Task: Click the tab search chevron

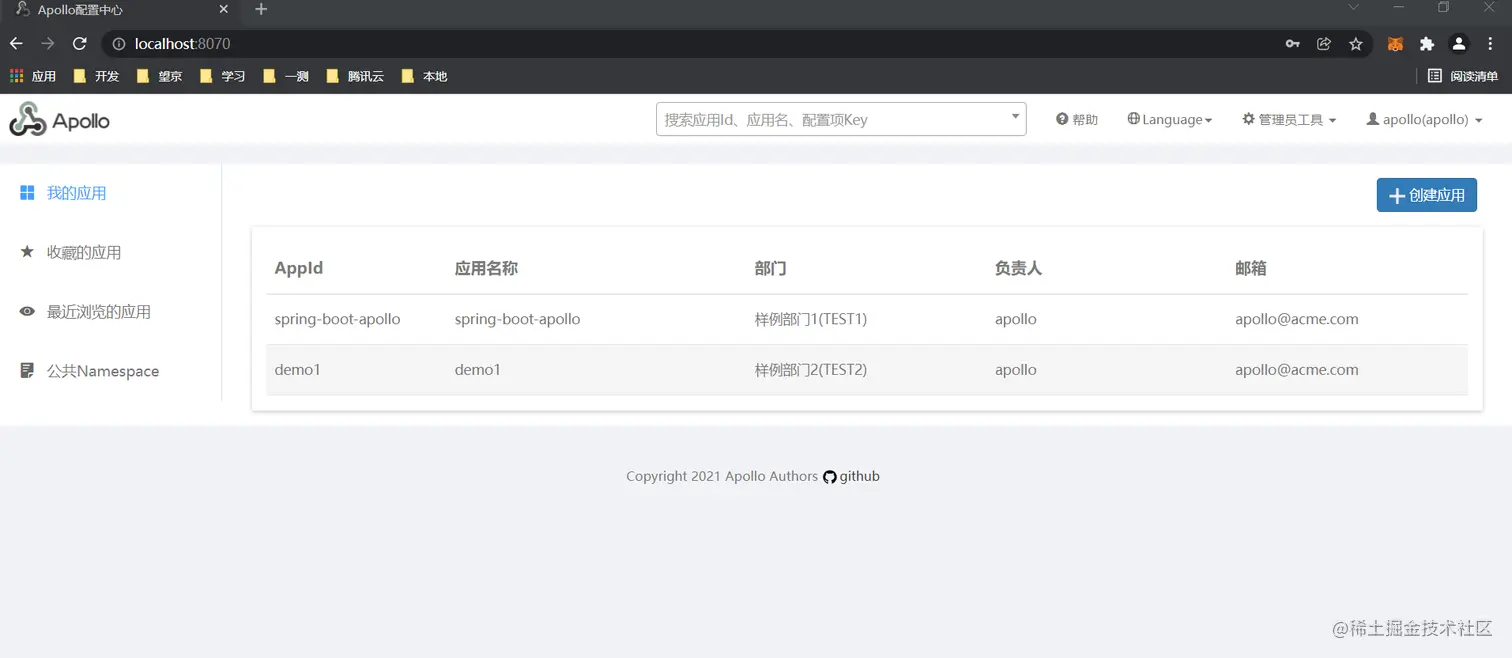Action: click(x=1353, y=8)
